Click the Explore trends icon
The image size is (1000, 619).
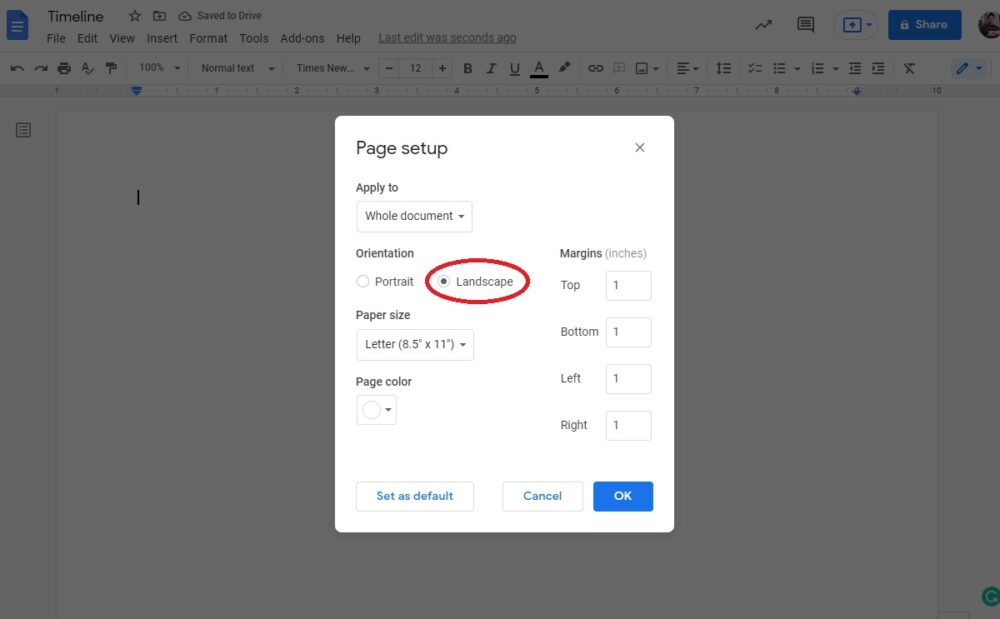763,24
